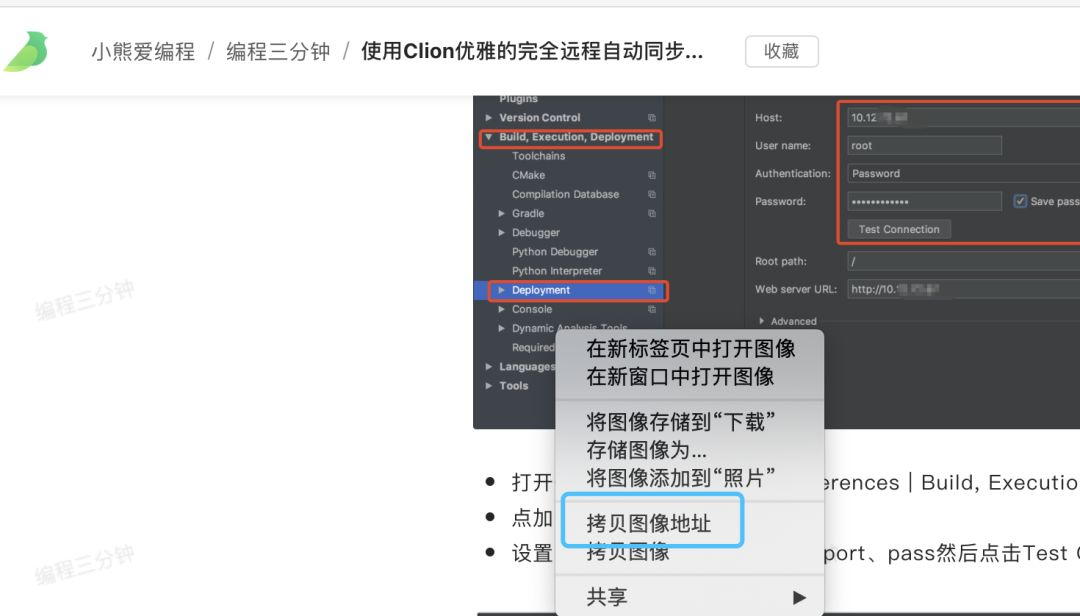This screenshot has width=1080, height=616.
Task: Click the User name field containing root
Action: 924,145
